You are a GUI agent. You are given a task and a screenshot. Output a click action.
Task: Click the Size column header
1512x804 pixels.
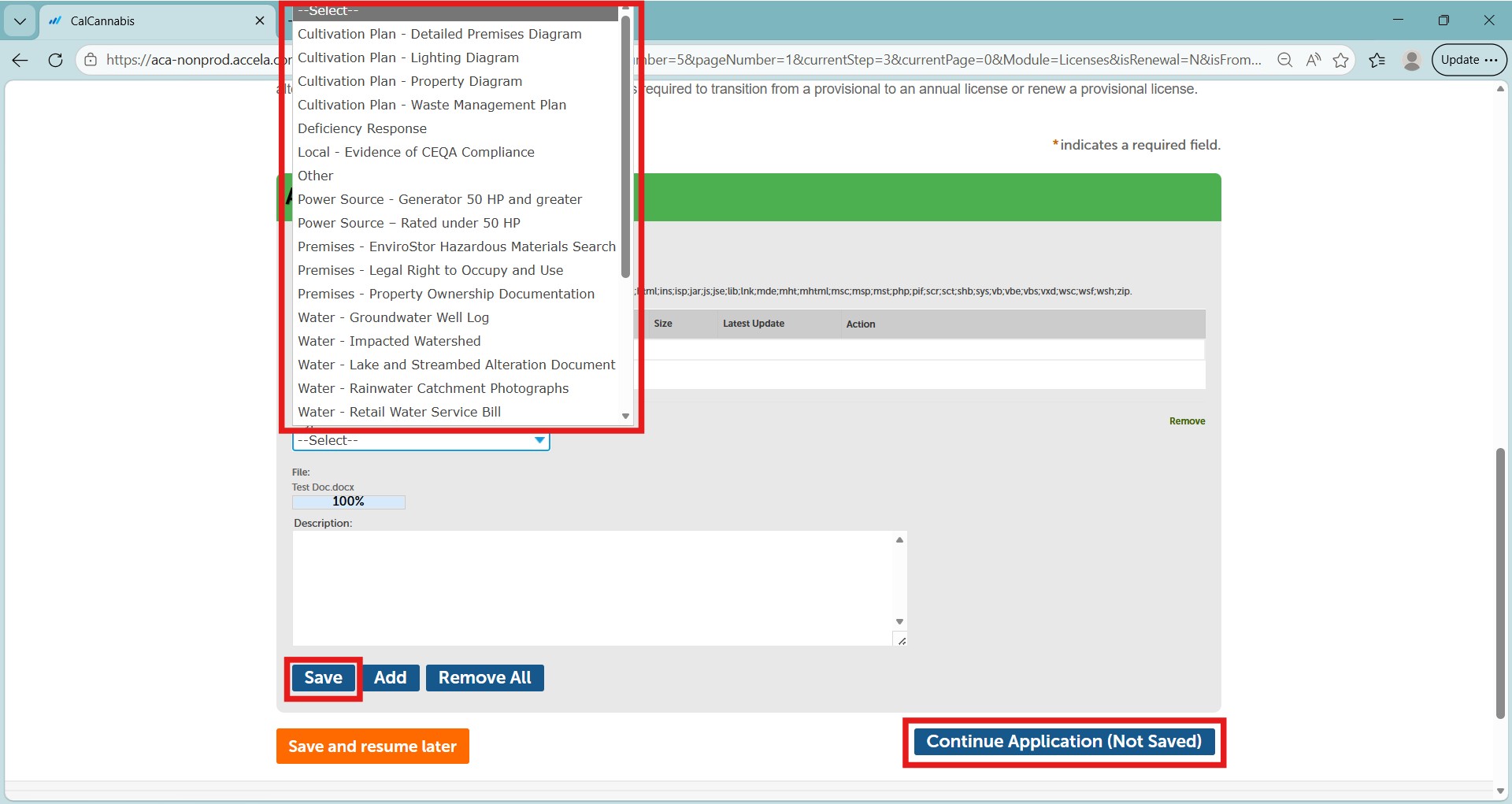coord(663,324)
